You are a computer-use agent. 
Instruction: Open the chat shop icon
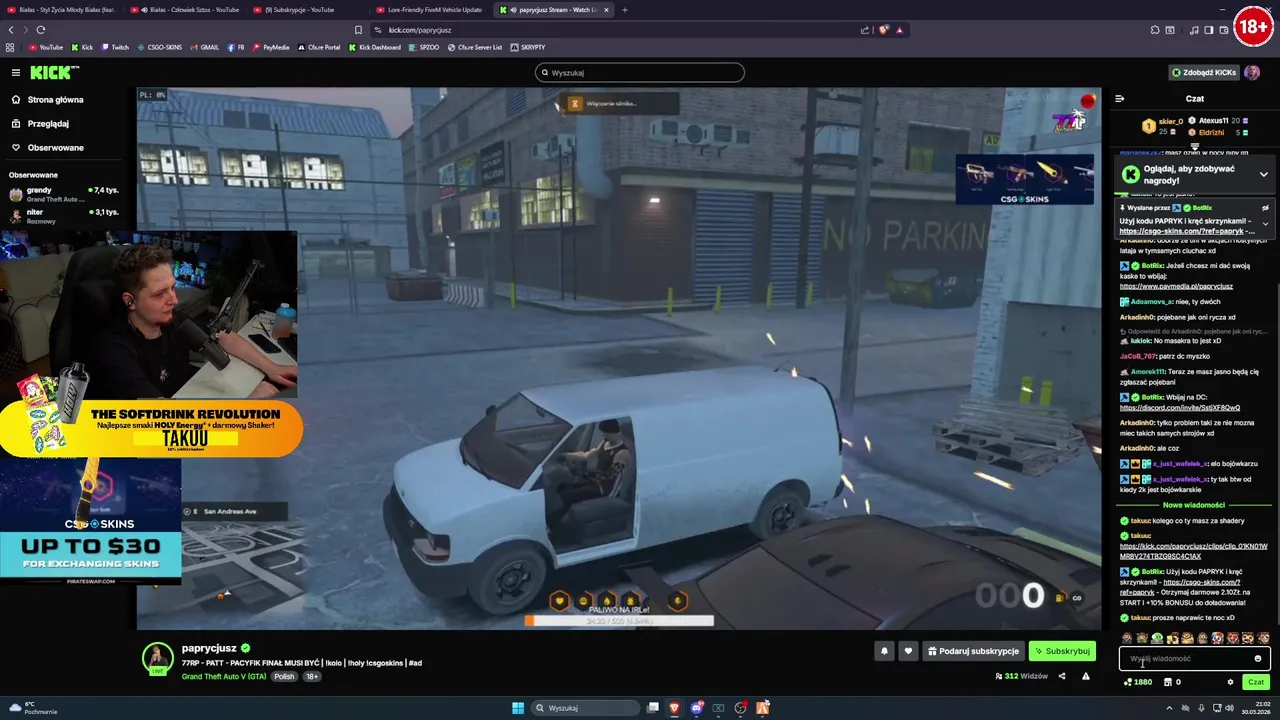[x=1167, y=682]
